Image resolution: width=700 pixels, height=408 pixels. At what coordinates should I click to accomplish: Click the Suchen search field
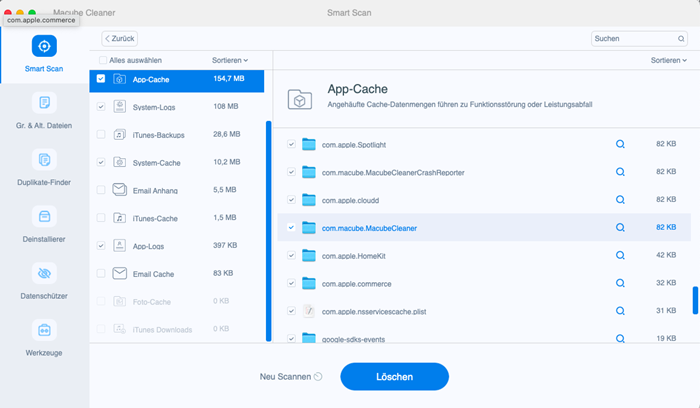coord(639,39)
